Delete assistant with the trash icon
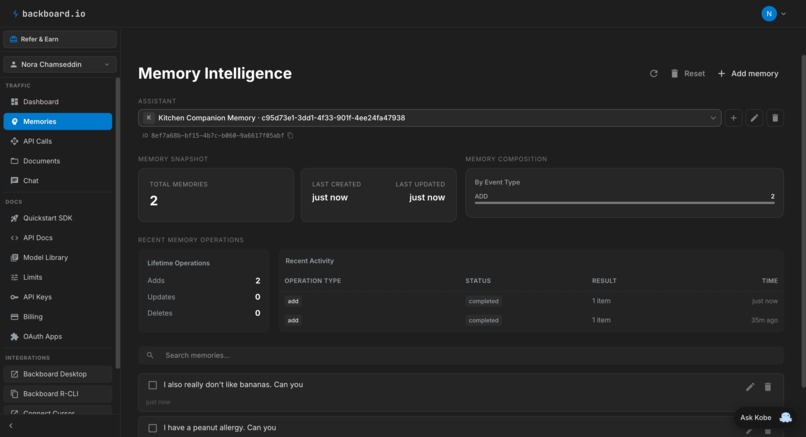Screen dimensions: 806x437 [x=775, y=118]
